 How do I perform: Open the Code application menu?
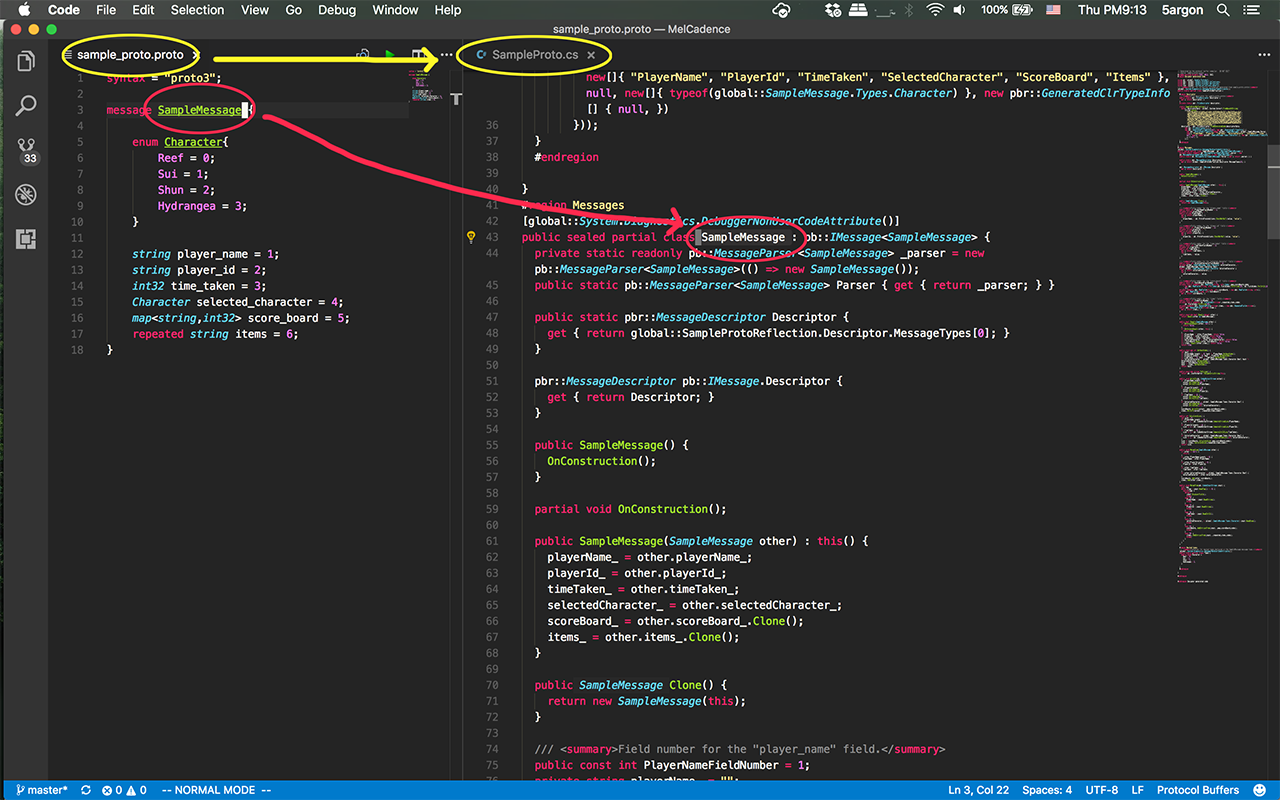click(64, 10)
